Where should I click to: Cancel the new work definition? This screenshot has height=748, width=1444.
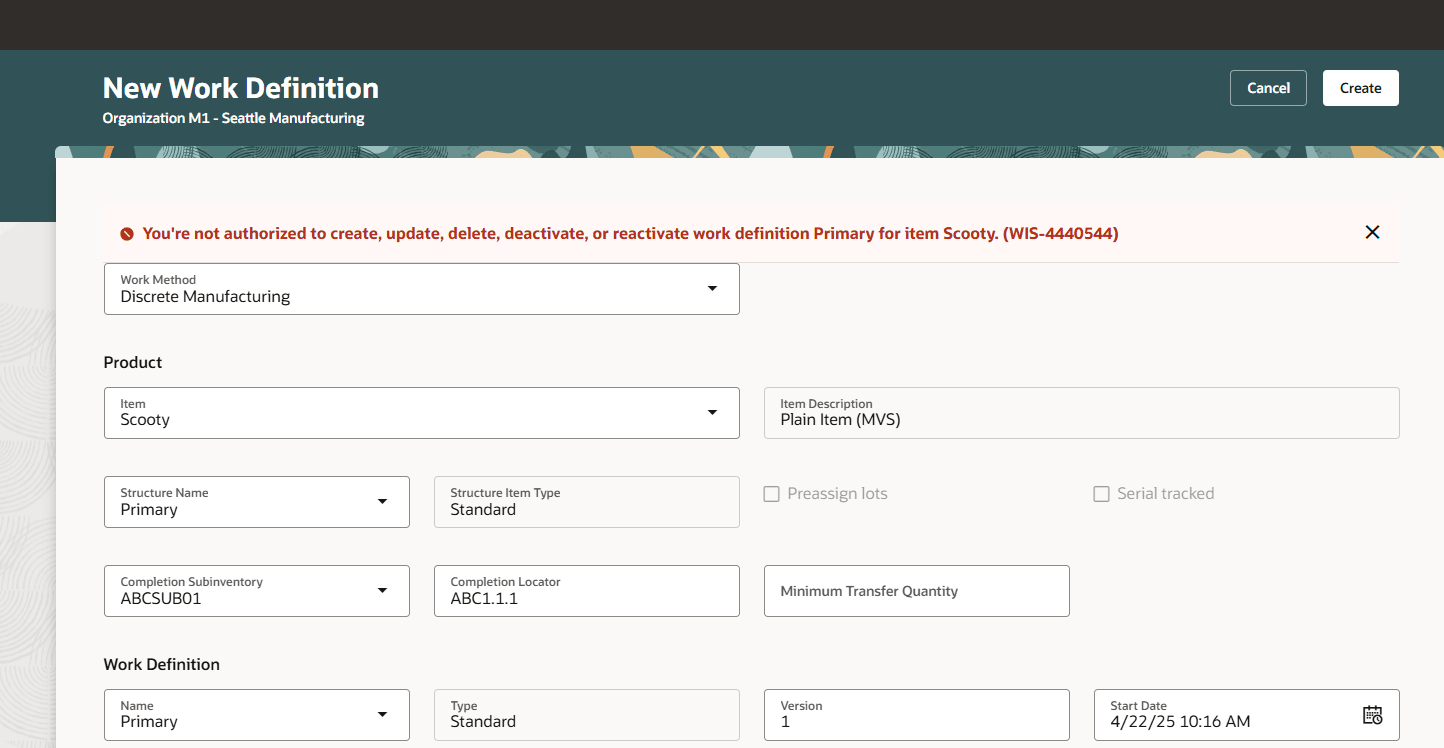pyautogui.click(x=1268, y=87)
